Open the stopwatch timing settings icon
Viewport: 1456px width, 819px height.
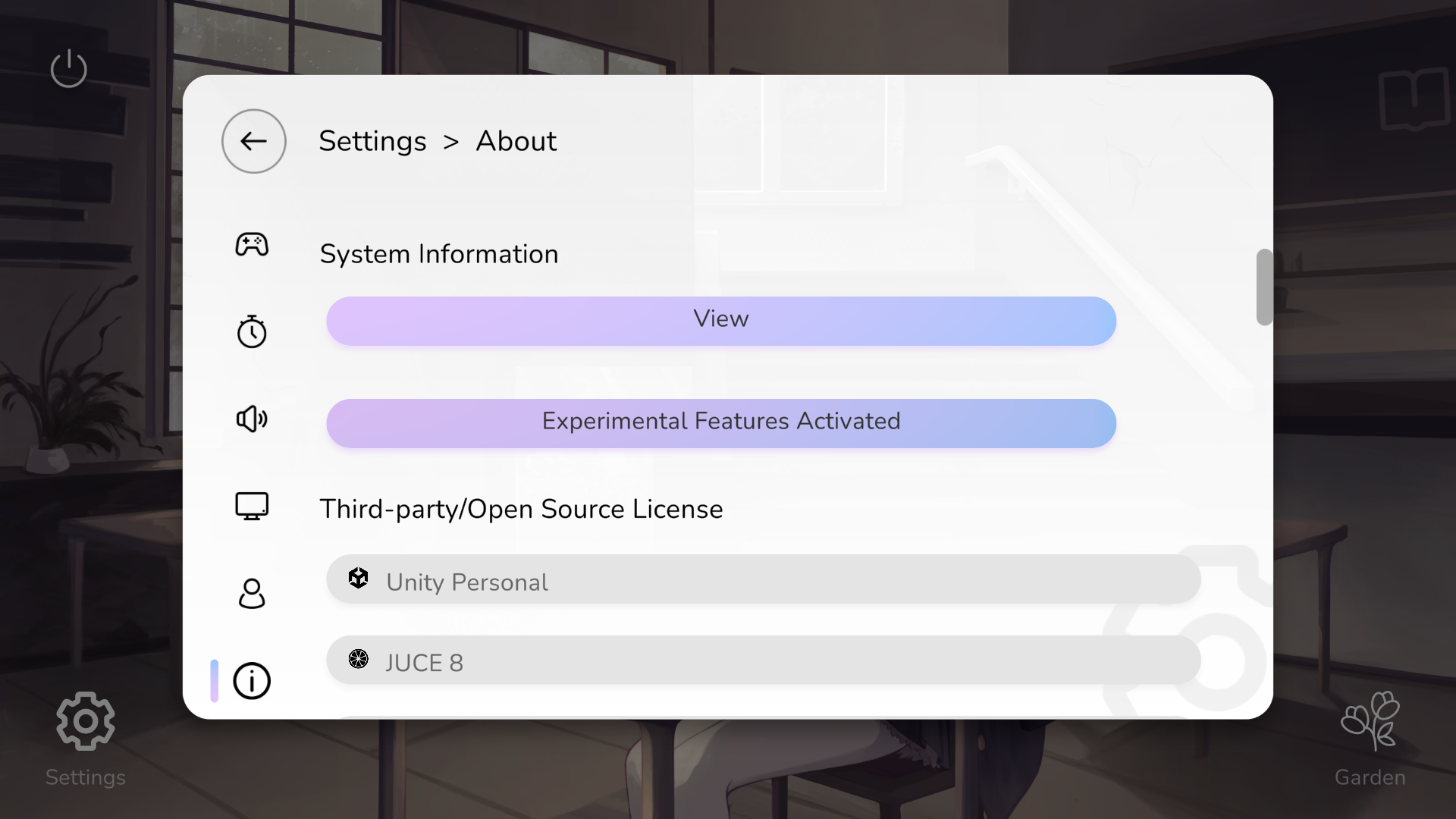(252, 331)
